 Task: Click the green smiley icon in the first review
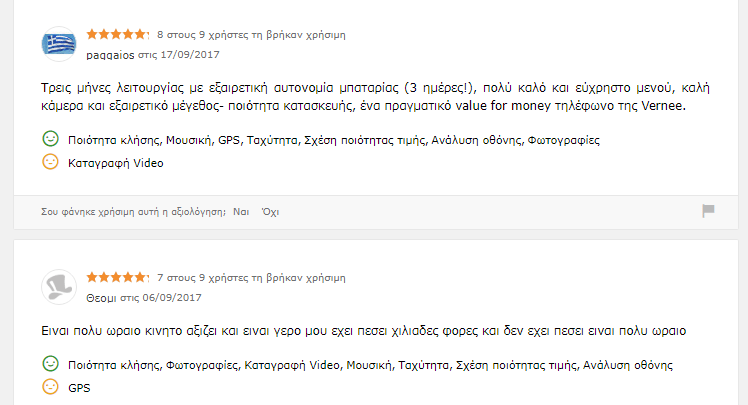coord(50,139)
